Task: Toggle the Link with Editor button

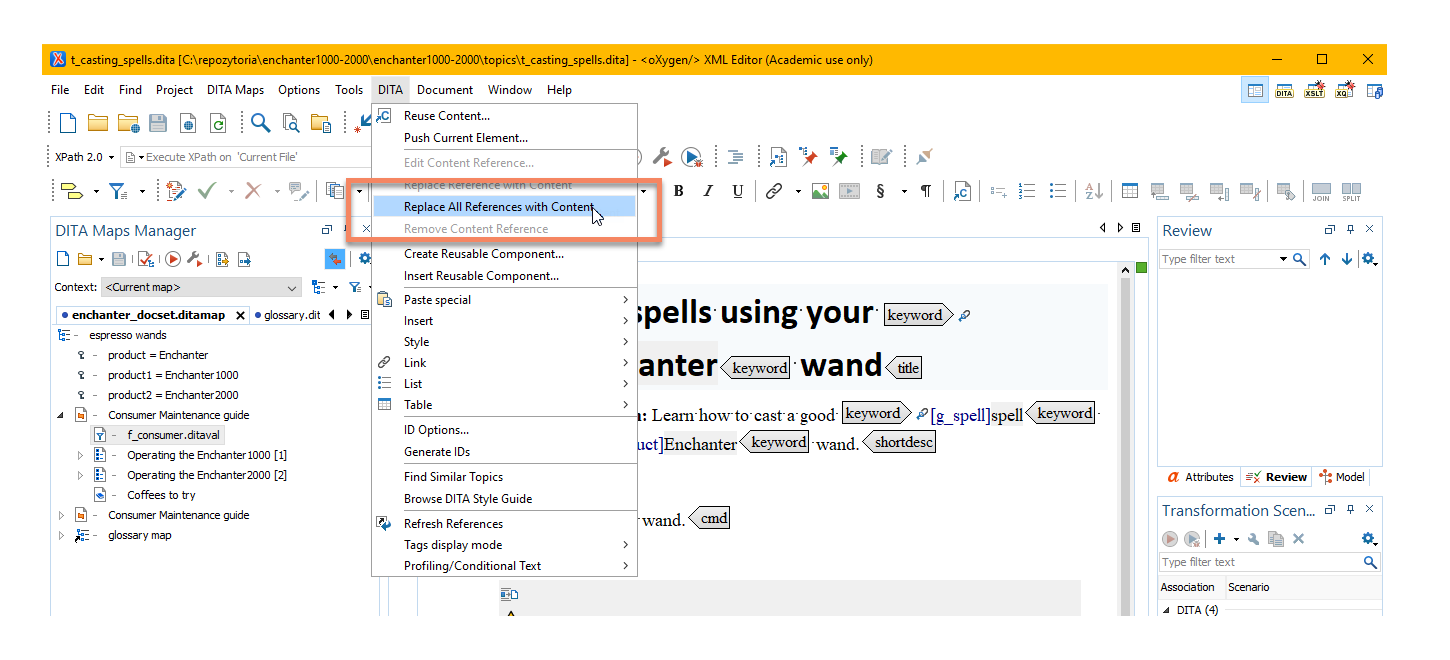Action: point(335,259)
